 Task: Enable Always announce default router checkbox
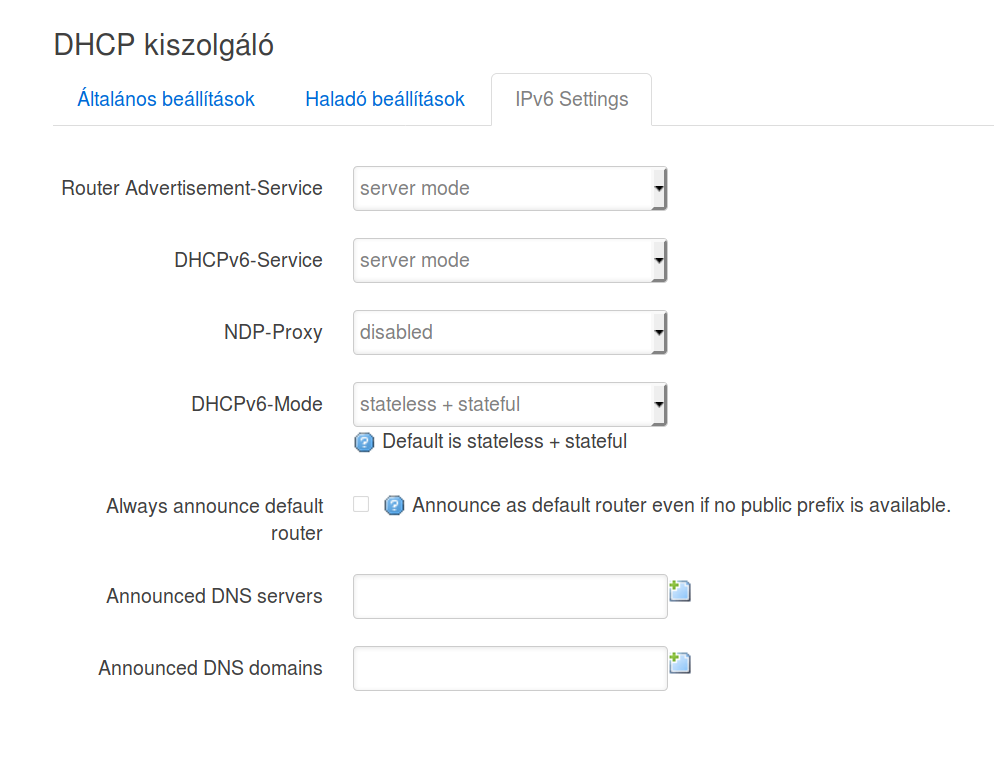[x=361, y=504]
